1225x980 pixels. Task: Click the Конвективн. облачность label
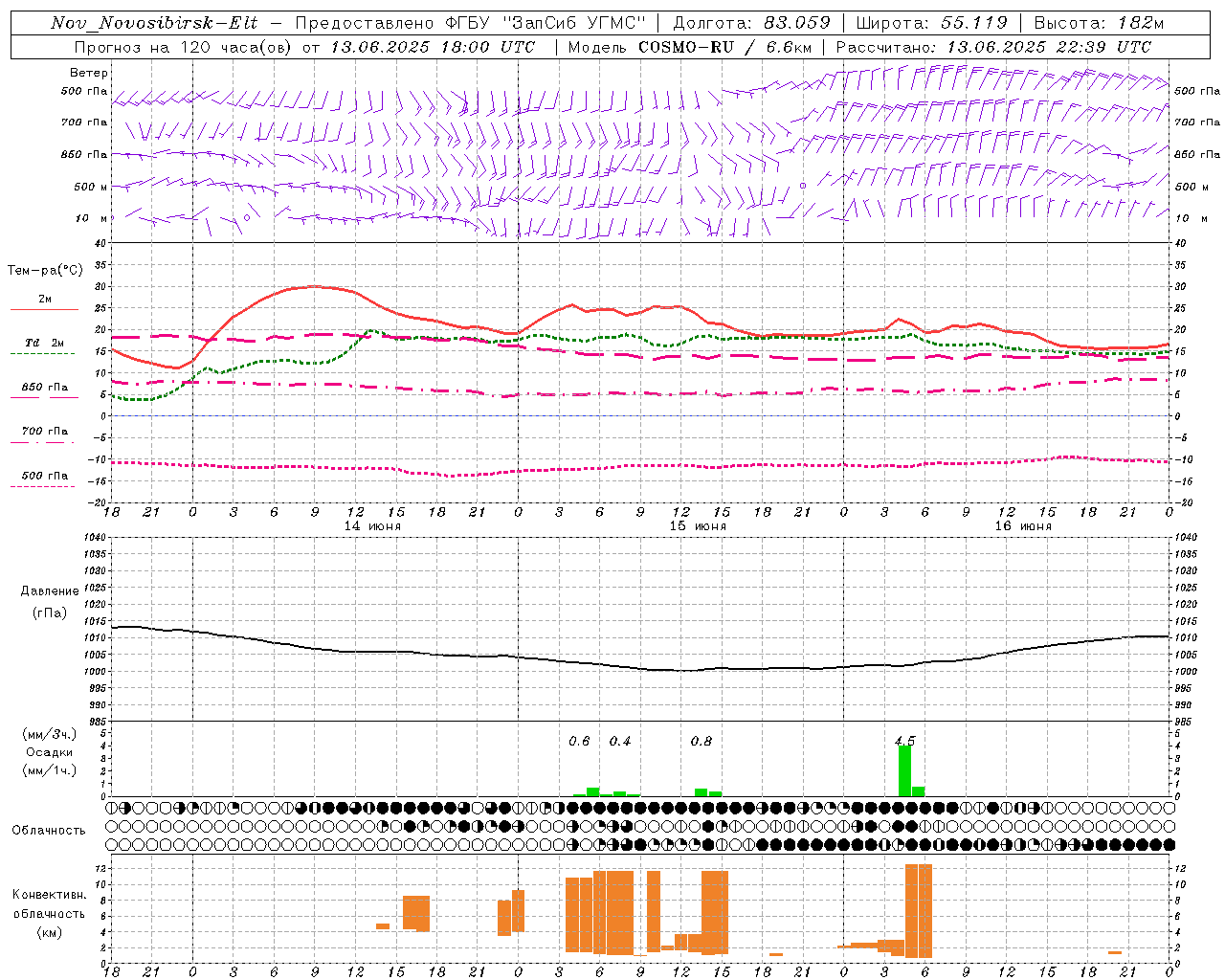click(49, 904)
